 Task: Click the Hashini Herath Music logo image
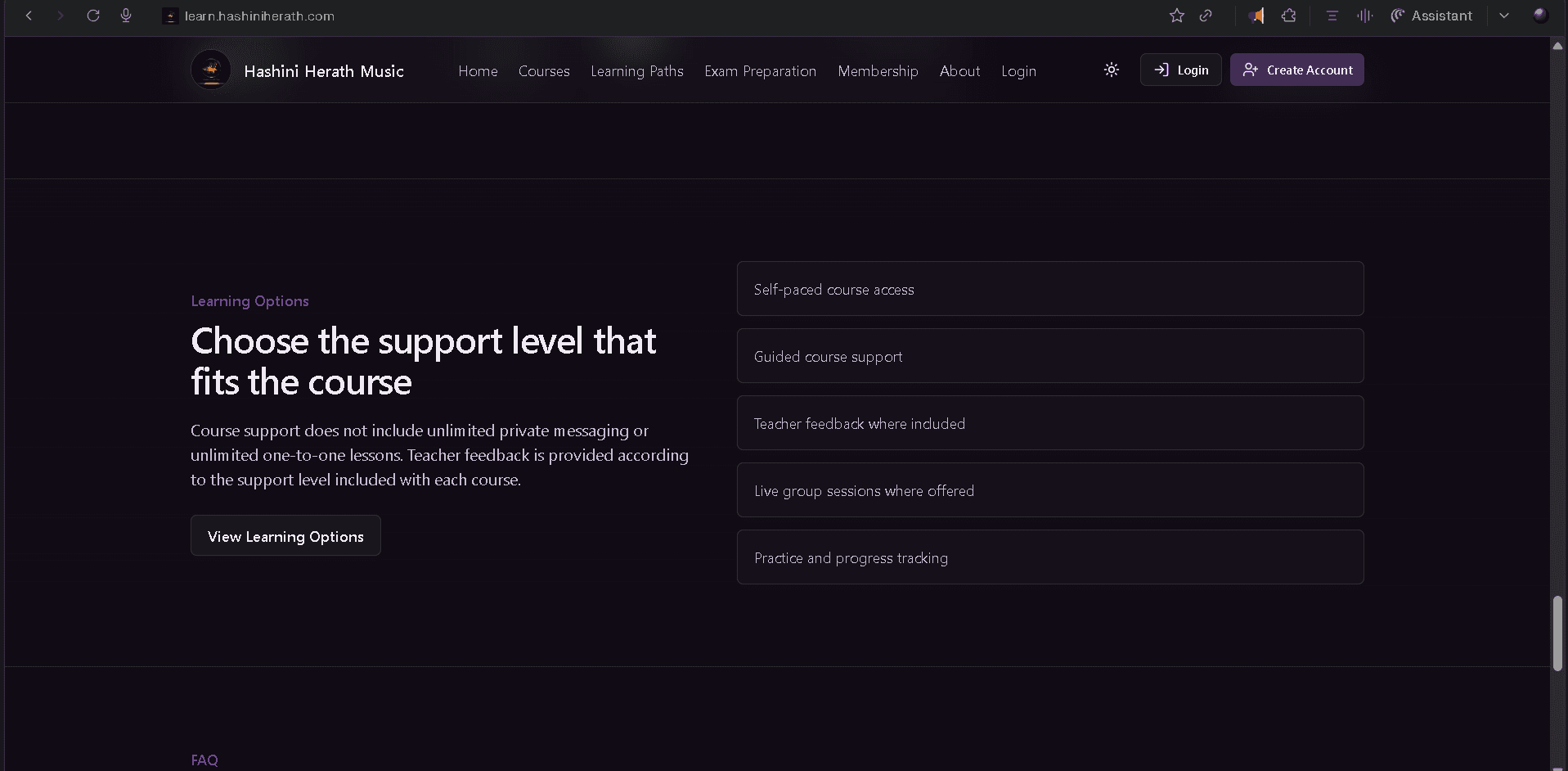click(x=211, y=70)
